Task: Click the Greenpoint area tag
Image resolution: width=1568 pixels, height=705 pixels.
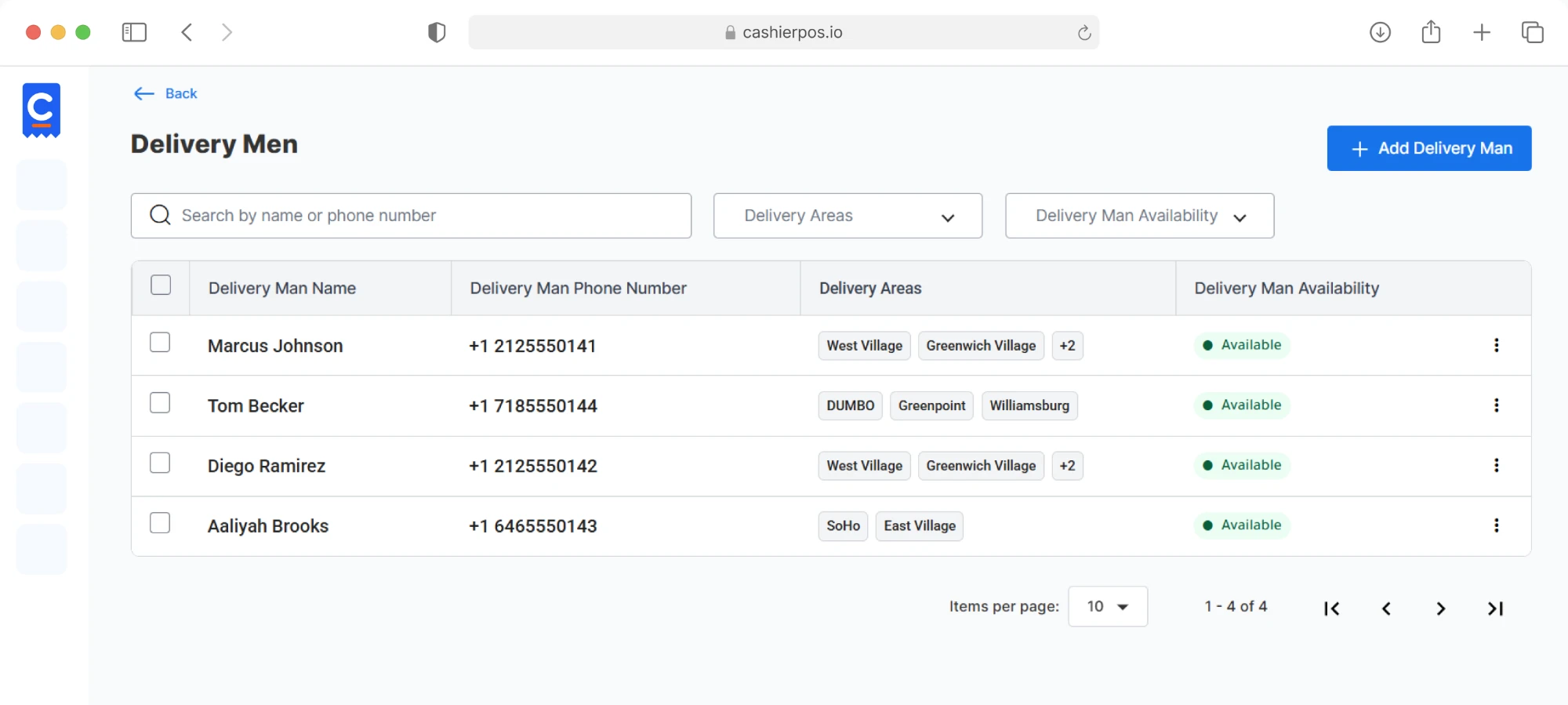Action: click(931, 405)
